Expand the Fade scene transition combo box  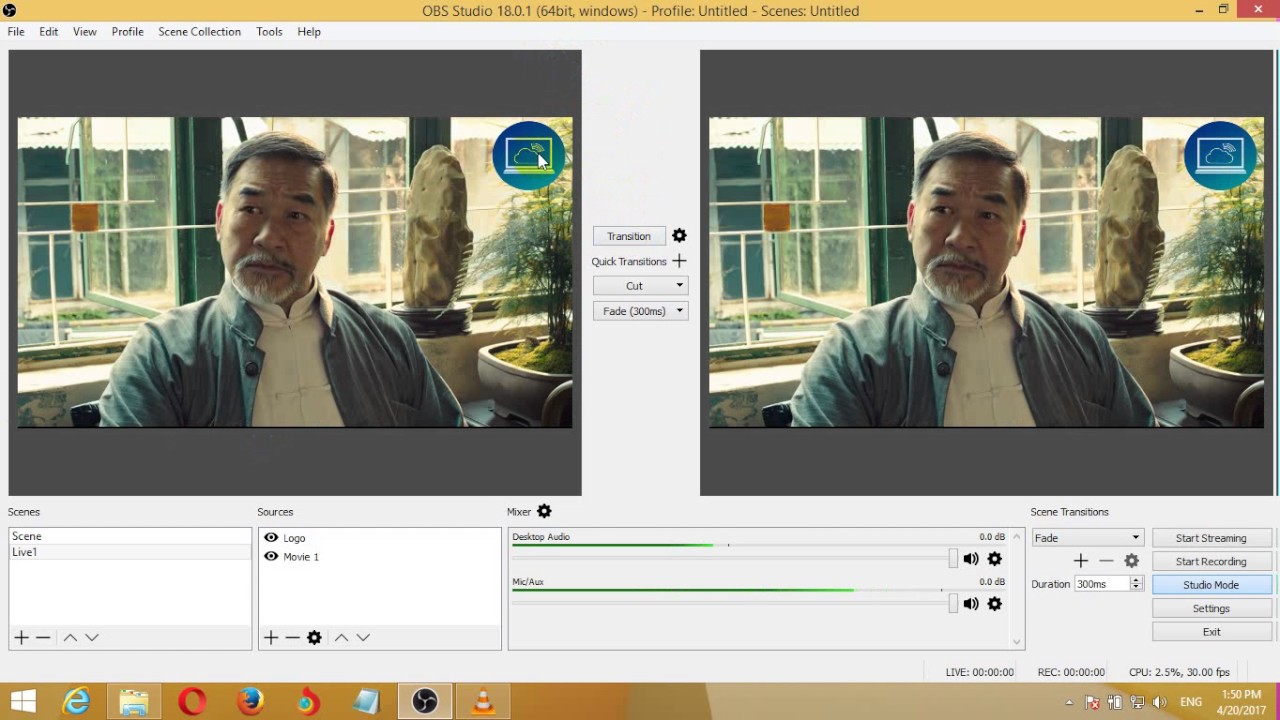coord(1087,537)
